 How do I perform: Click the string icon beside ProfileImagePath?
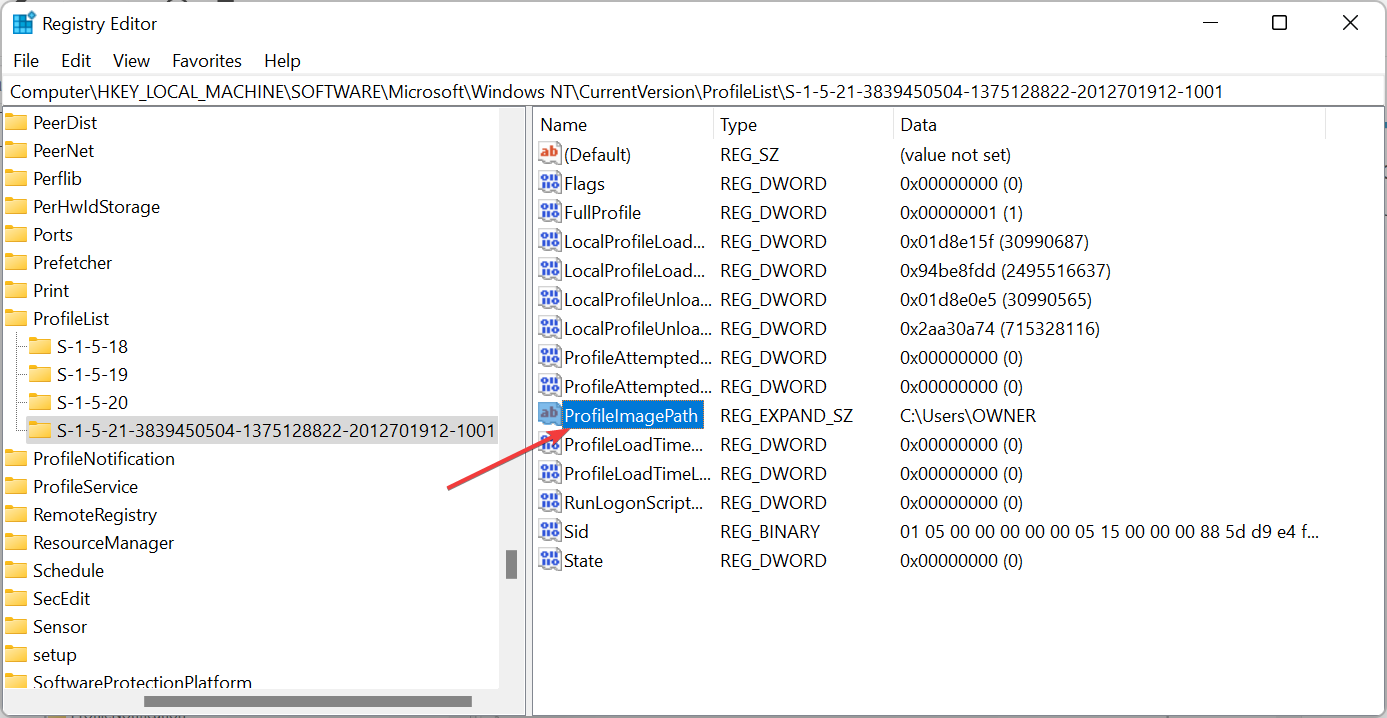550,415
